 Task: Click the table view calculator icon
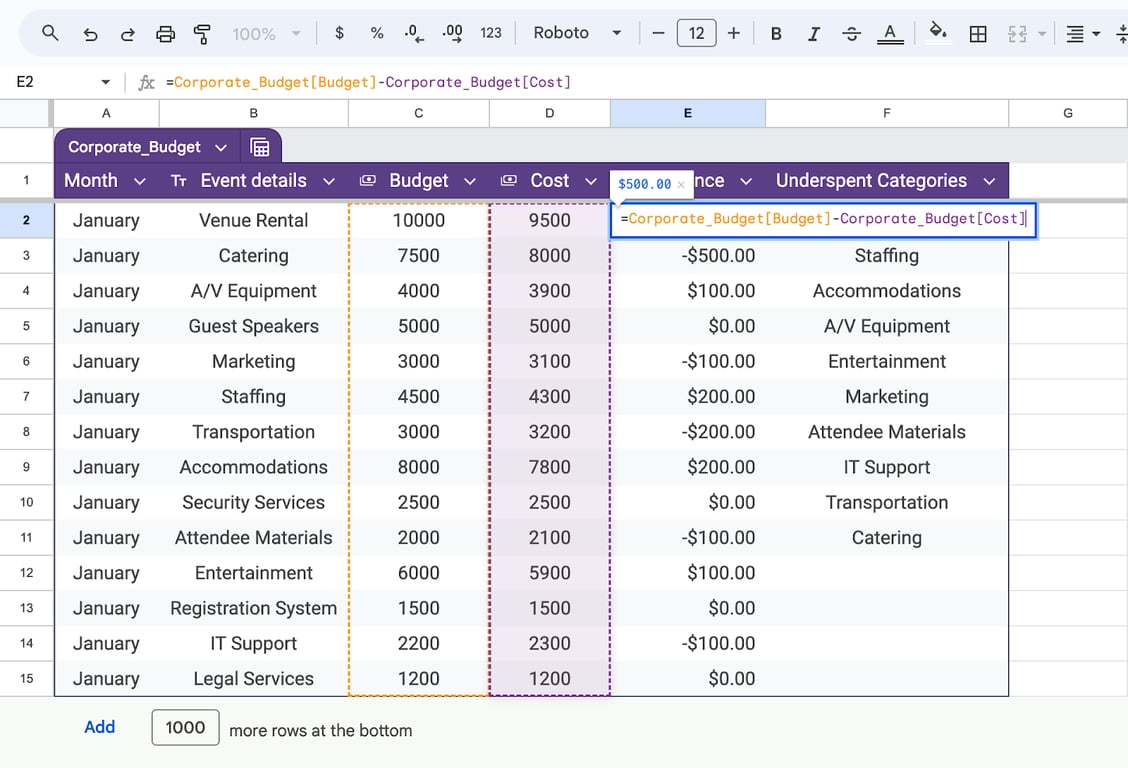tap(260, 147)
